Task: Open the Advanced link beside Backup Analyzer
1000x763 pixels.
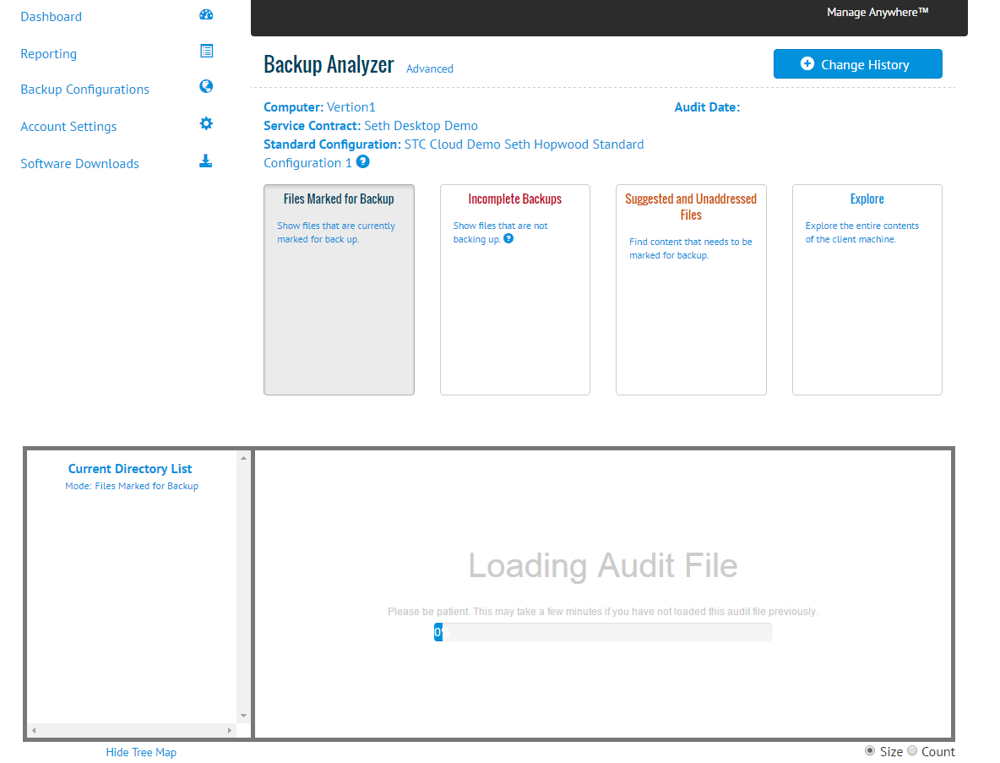Action: click(x=429, y=69)
